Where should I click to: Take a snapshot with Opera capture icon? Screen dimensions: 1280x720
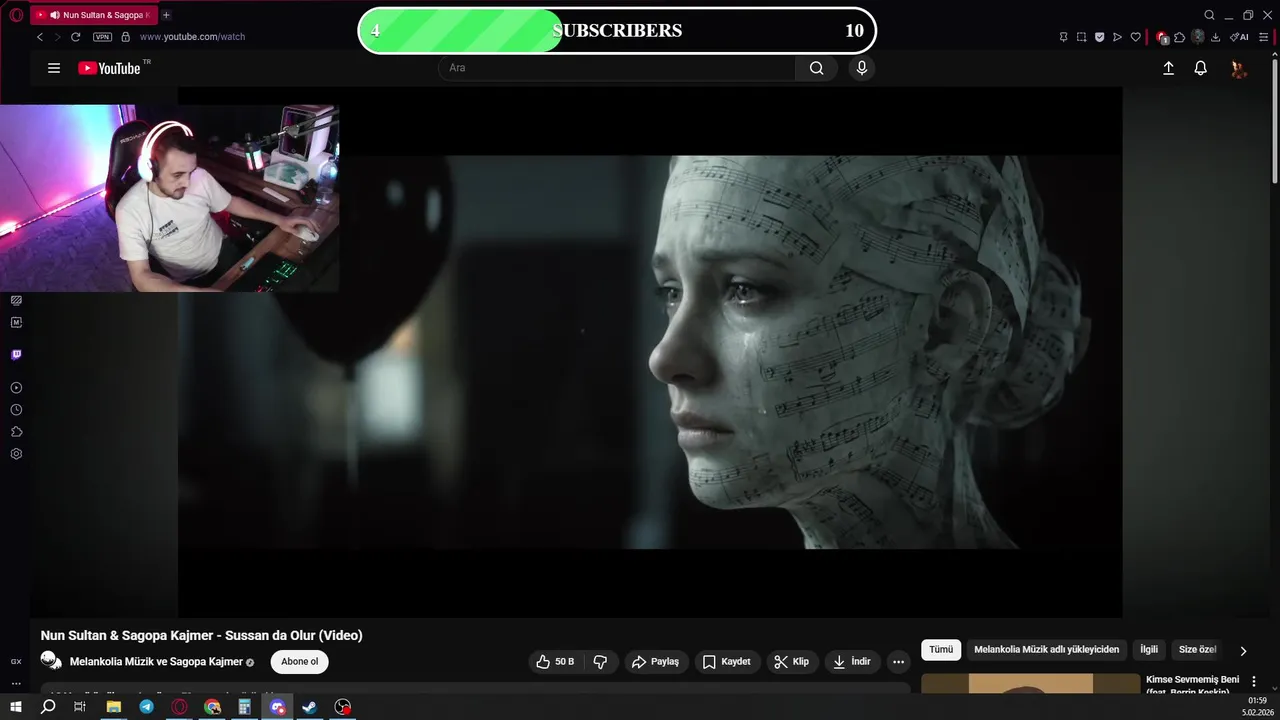pyautogui.click(x=1081, y=37)
